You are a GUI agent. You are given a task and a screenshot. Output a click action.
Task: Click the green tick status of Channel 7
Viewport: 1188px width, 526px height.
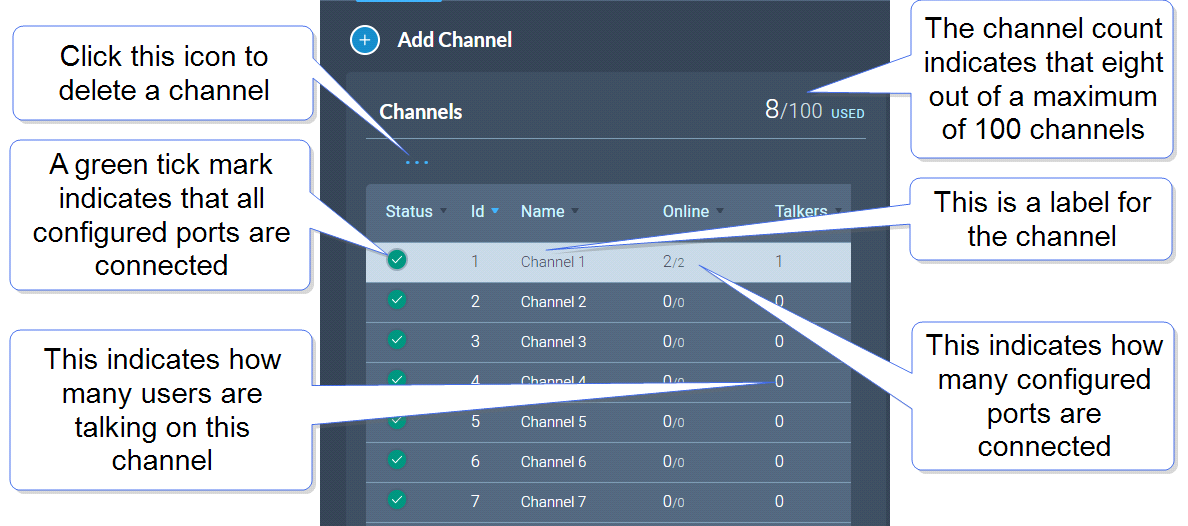397,500
